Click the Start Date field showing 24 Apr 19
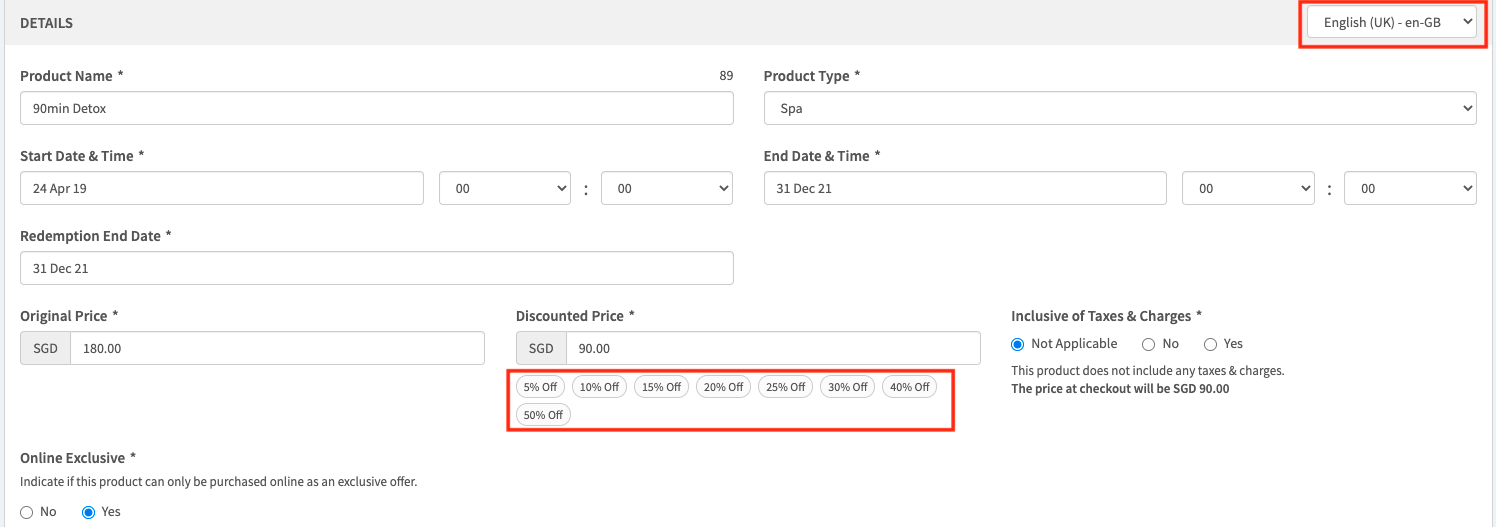This screenshot has width=1496, height=527. (x=221, y=188)
